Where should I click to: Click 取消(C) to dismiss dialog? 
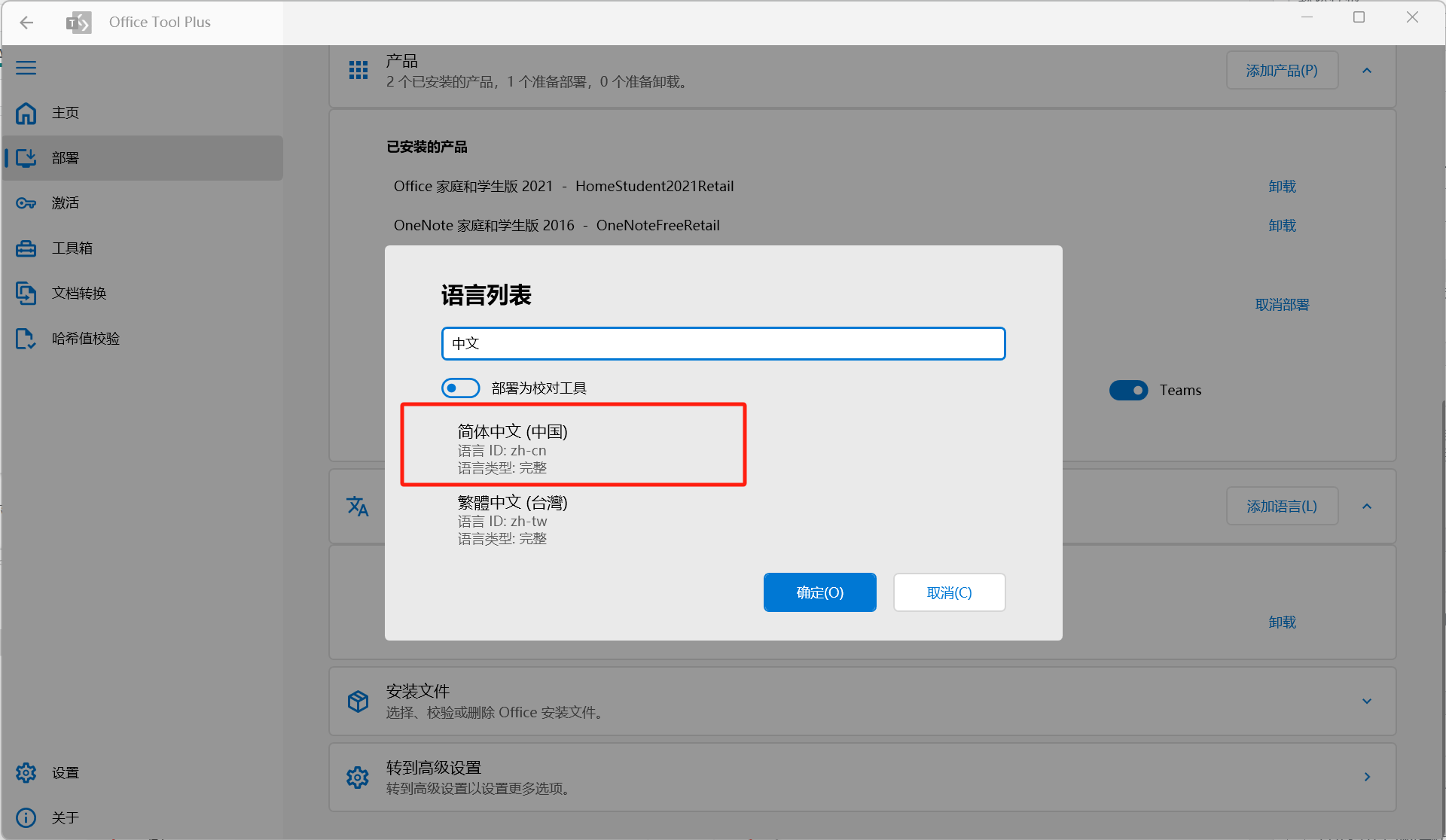coord(949,592)
